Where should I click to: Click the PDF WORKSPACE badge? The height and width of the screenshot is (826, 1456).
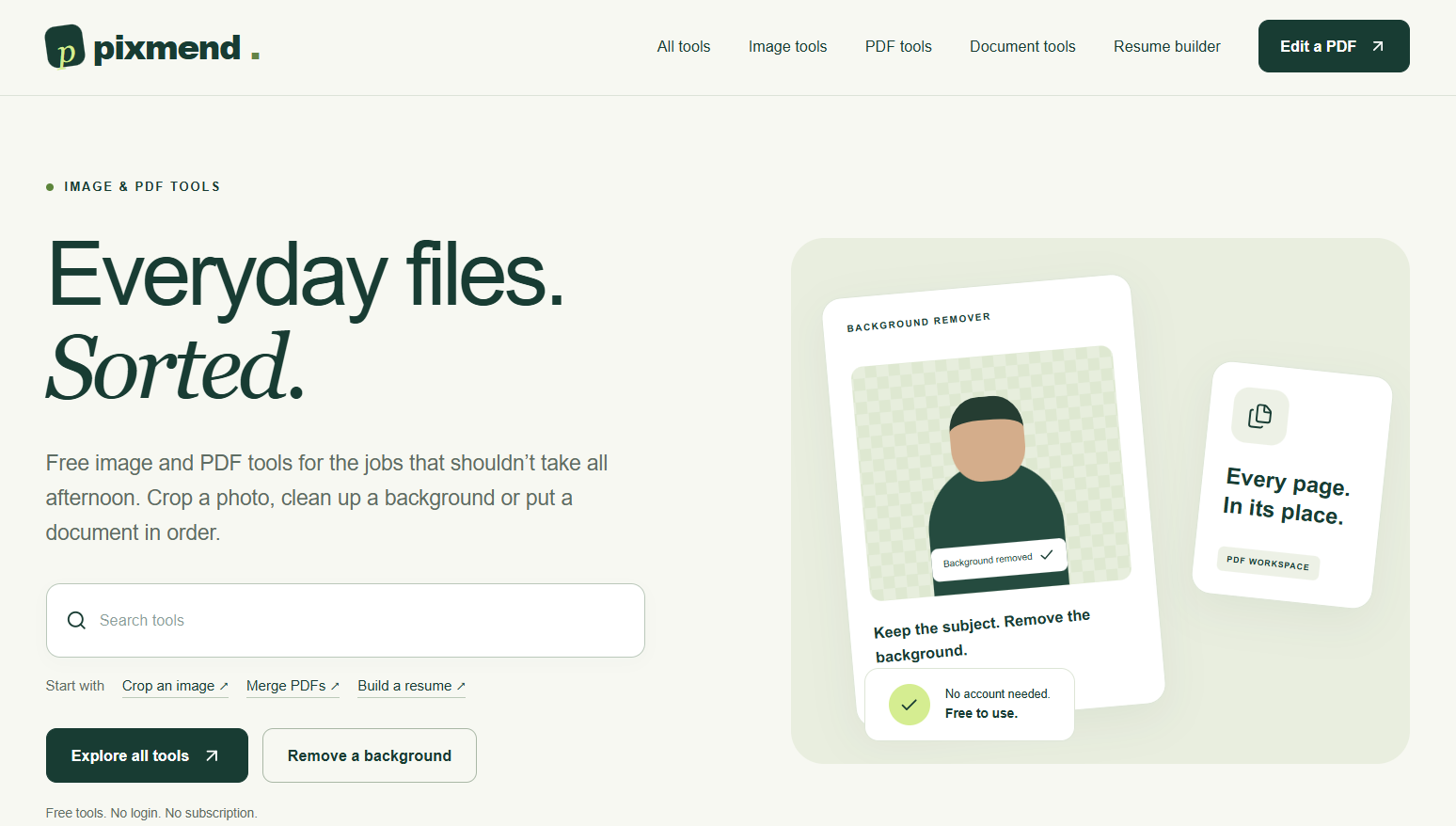pyautogui.click(x=1268, y=563)
